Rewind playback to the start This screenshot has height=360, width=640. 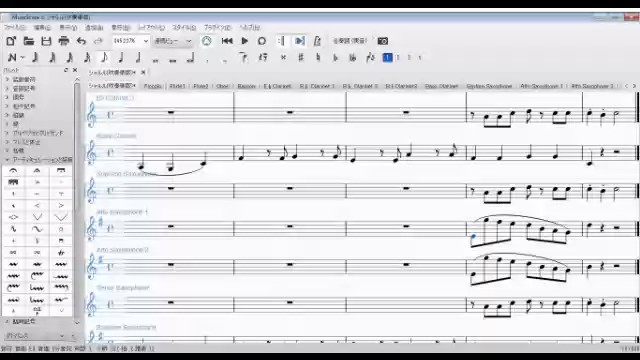[227, 41]
